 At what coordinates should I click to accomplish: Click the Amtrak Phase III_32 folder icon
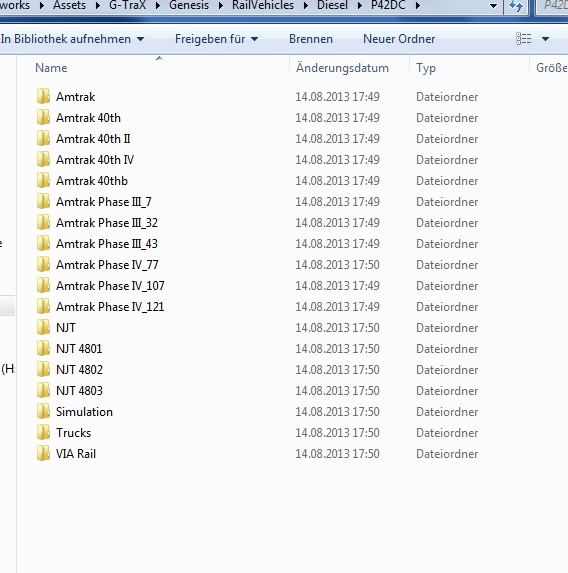tap(43, 223)
